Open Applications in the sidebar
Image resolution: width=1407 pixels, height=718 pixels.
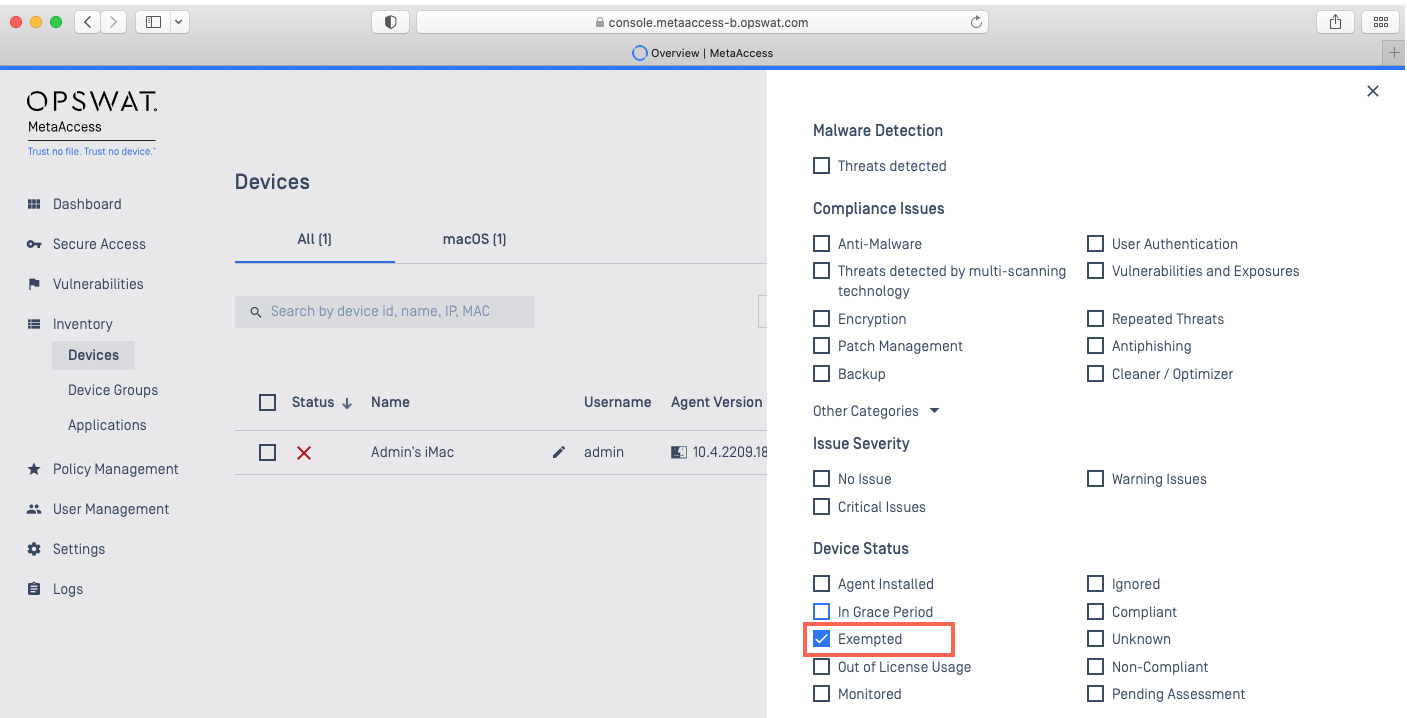click(x=107, y=425)
